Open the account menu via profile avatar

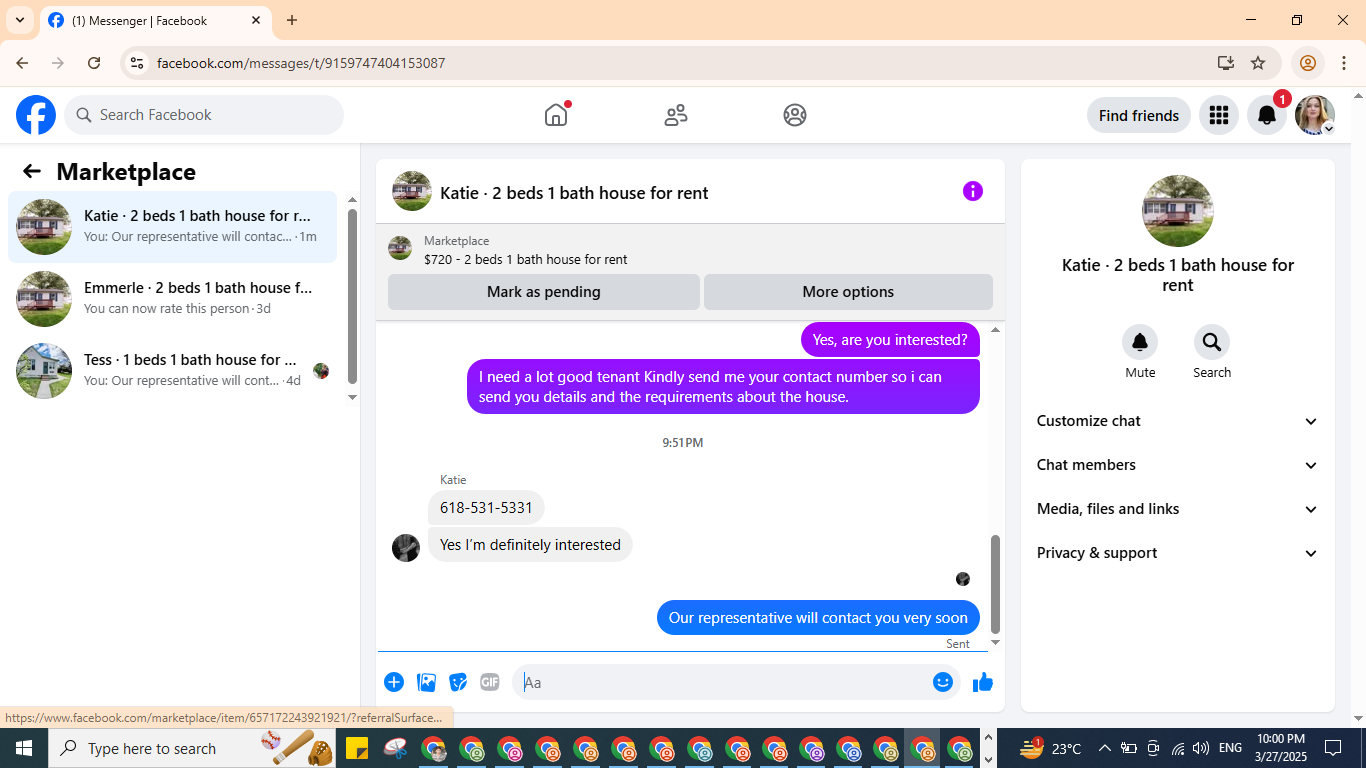tap(1315, 115)
